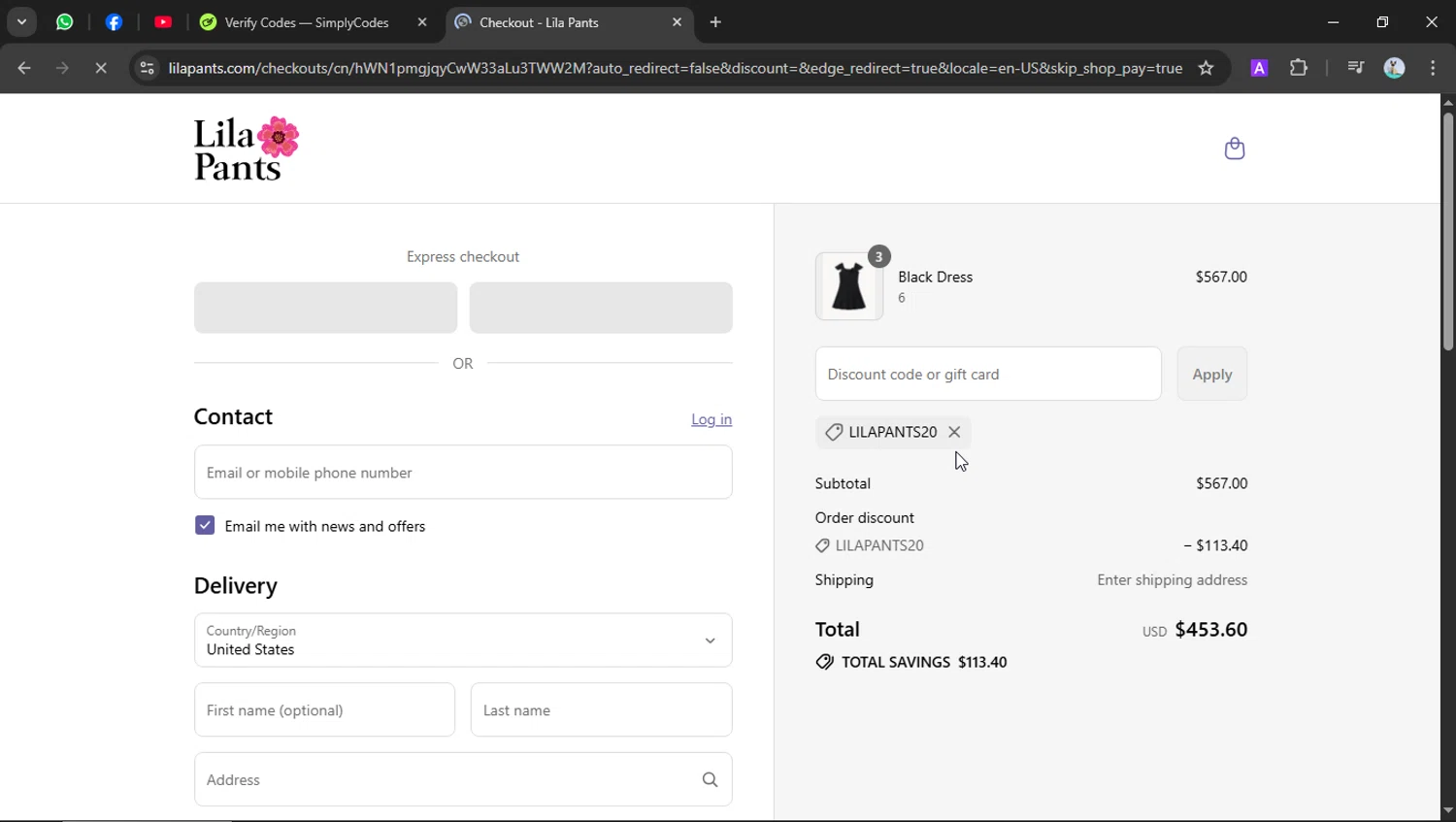The width and height of the screenshot is (1456, 822).
Task: Click the lilapants.com address bar URL
Action: click(x=675, y=68)
